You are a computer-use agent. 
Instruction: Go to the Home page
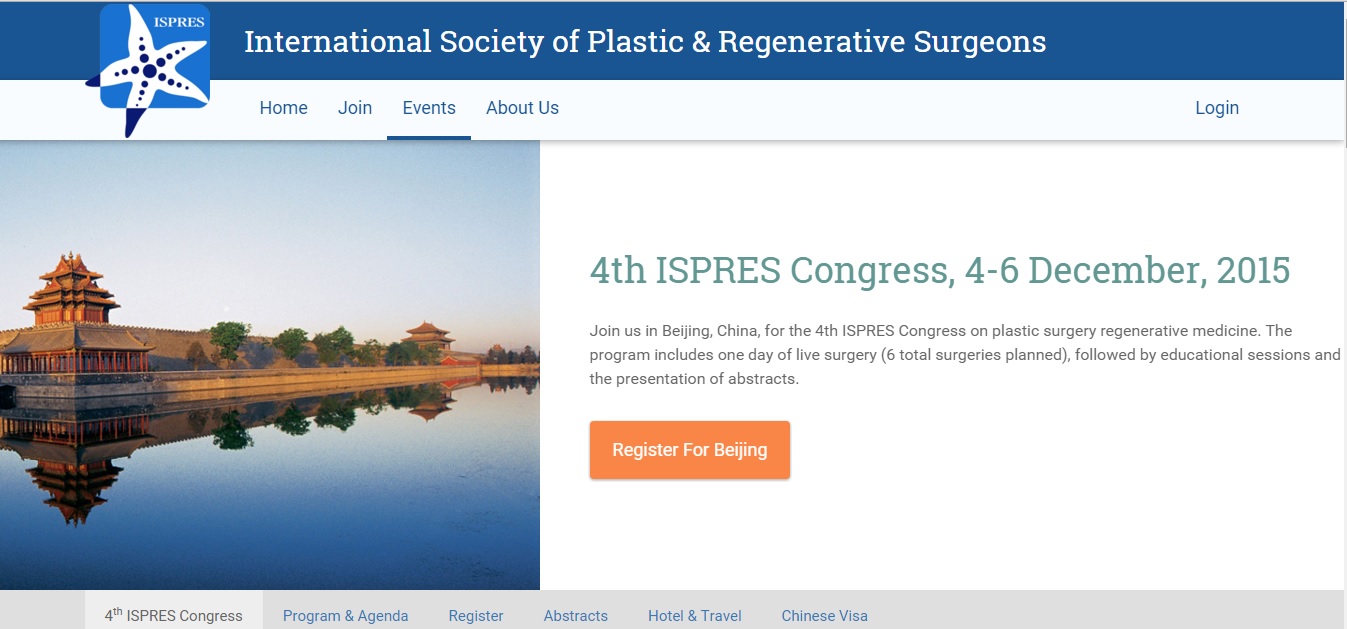click(x=283, y=108)
